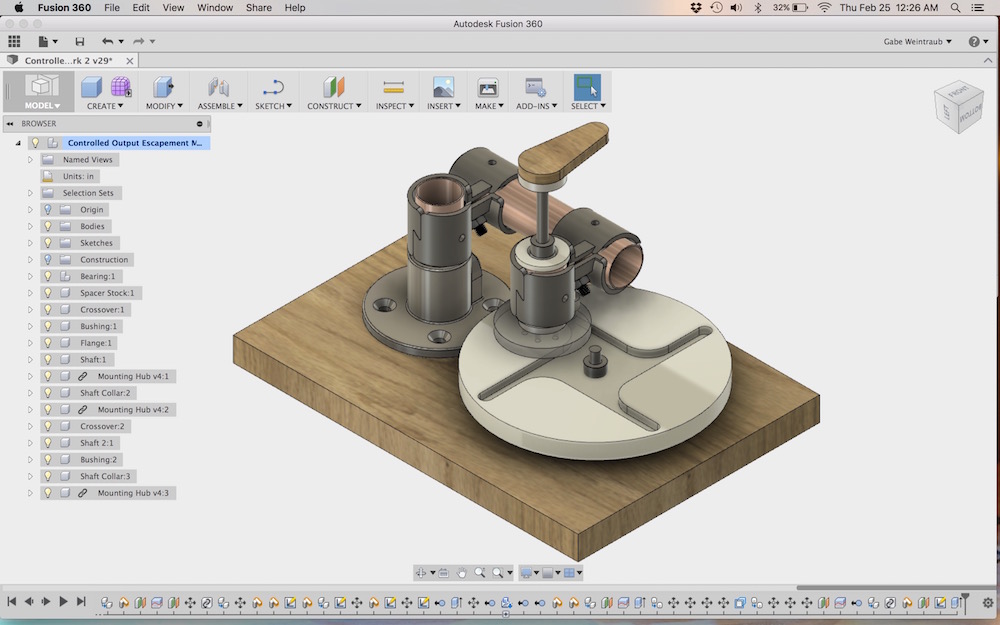
Task: Toggle visibility lightbulb for Flange:1
Action: click(x=48, y=343)
